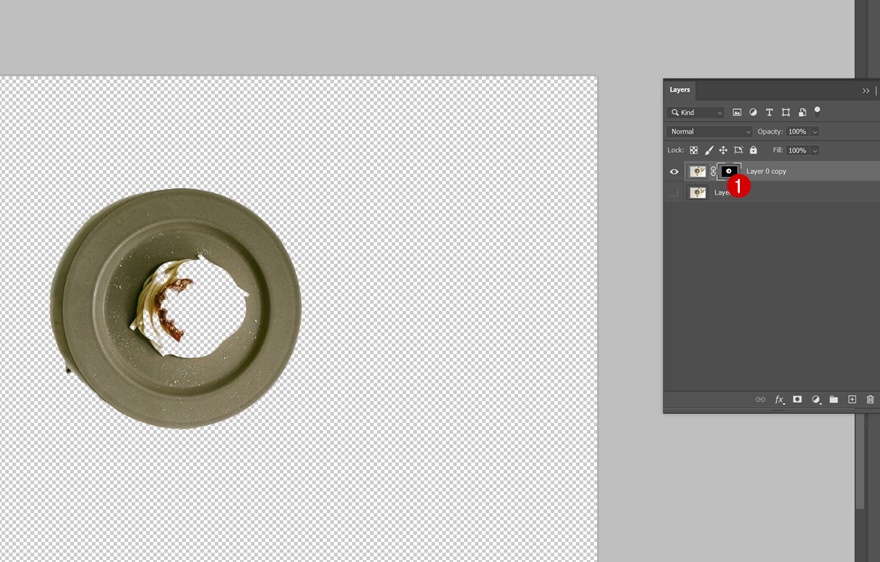Screen dimensions: 880x562
Task: Filter layers by shape layers icon
Action: coord(786,112)
